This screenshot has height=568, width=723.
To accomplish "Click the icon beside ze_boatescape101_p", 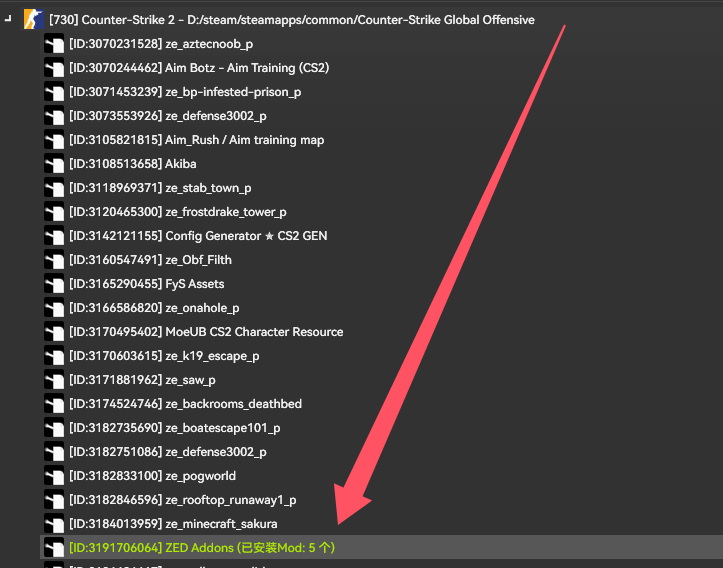I will coord(54,427).
